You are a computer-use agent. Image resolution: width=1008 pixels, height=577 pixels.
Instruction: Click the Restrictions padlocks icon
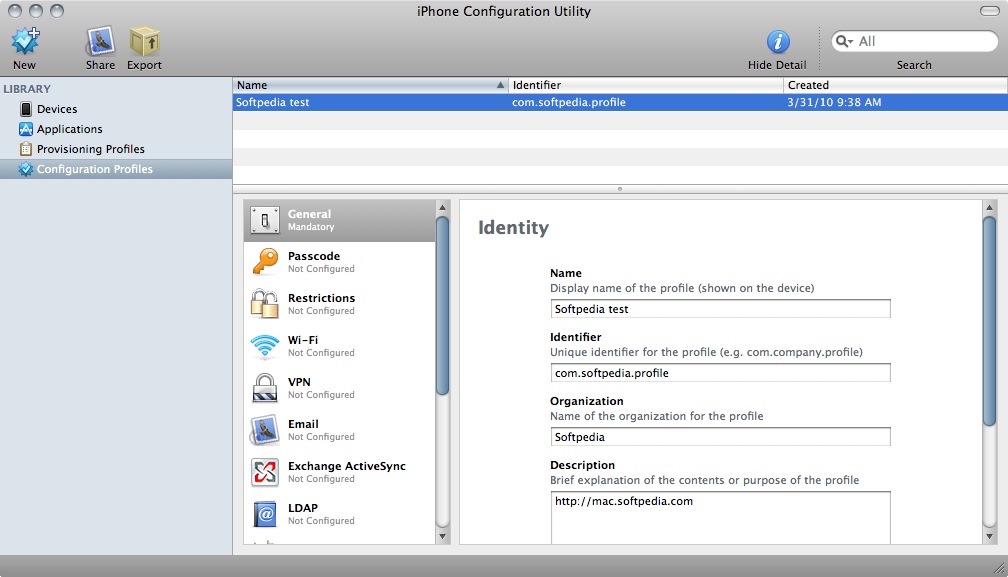click(x=265, y=303)
